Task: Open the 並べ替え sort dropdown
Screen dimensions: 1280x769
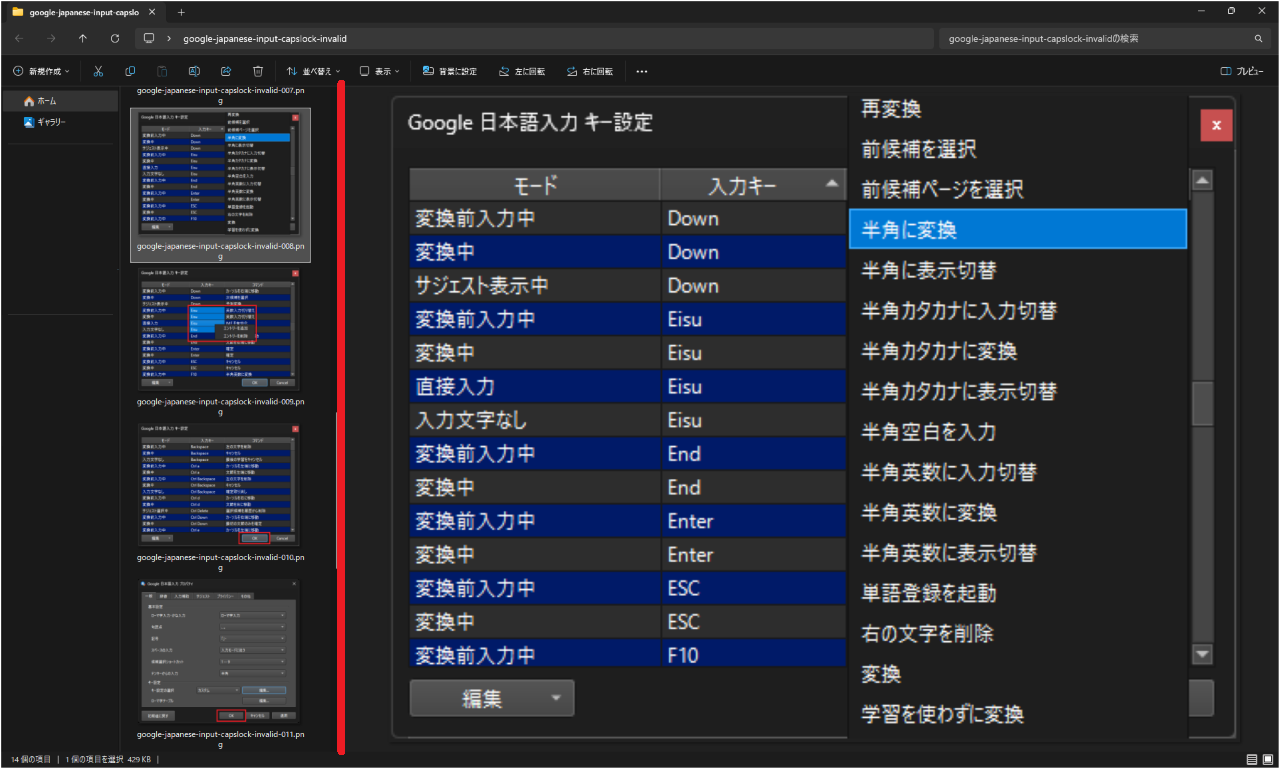Action: [313, 71]
